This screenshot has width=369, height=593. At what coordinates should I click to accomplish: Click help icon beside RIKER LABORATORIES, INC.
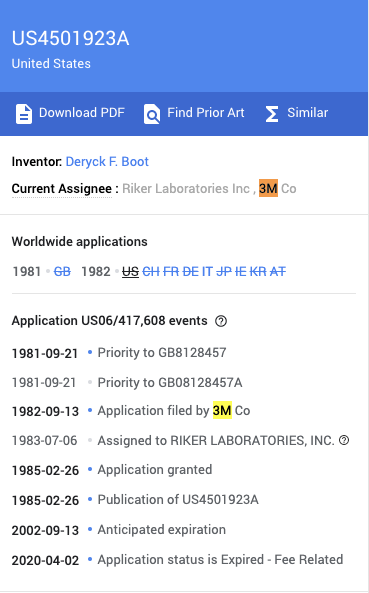click(x=344, y=440)
